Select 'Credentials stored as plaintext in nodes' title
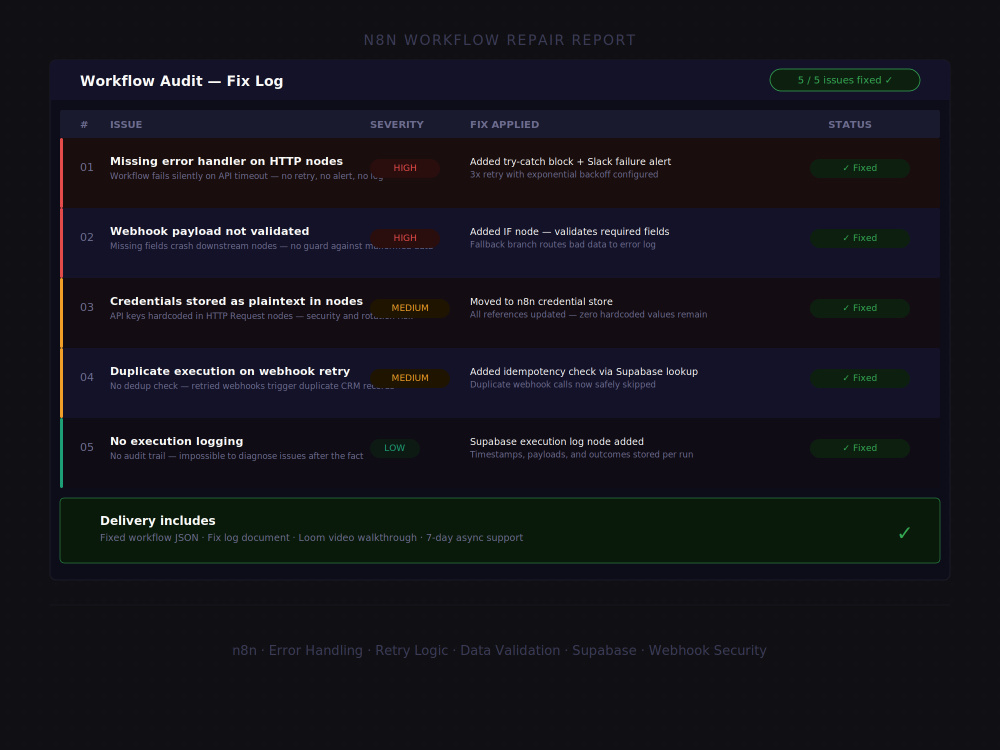 236,302
